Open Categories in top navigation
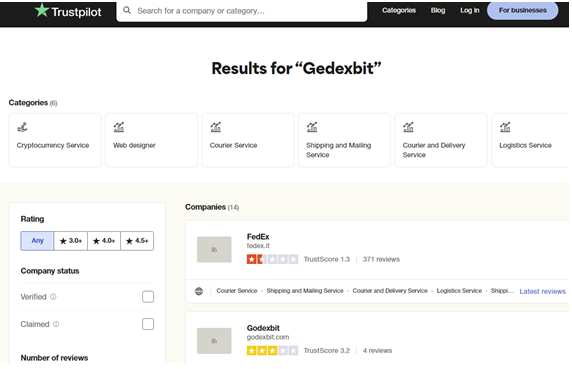The width and height of the screenshot is (572, 369). pos(399,10)
